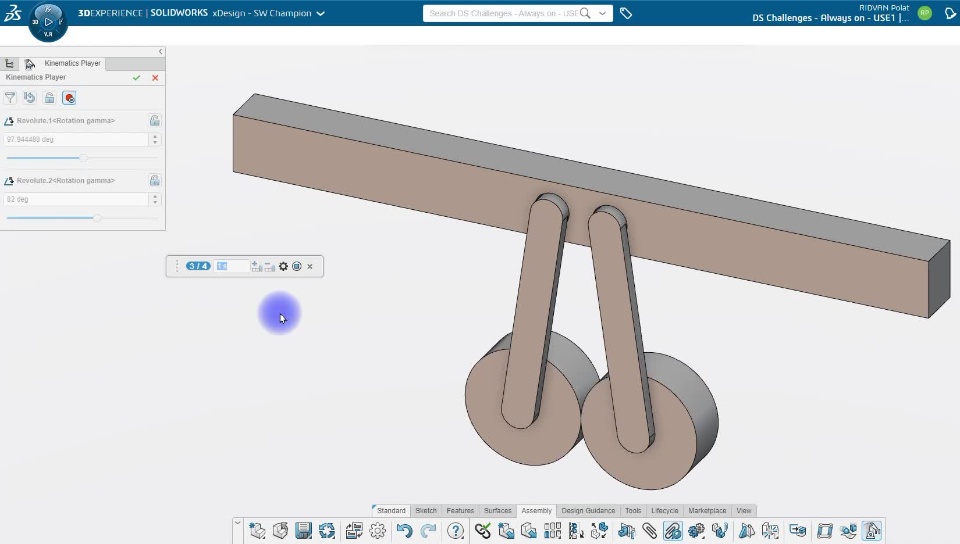Viewport: 960px width, 544px height.
Task: Collapse the left side panel with the chevron
Action: [x=160, y=52]
